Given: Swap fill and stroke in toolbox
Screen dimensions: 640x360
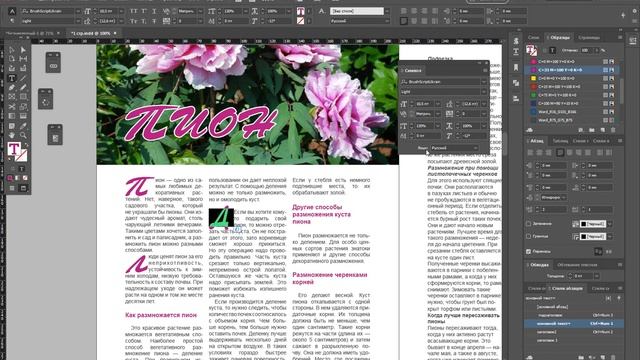Looking at the screenshot, I should tap(26, 145).
